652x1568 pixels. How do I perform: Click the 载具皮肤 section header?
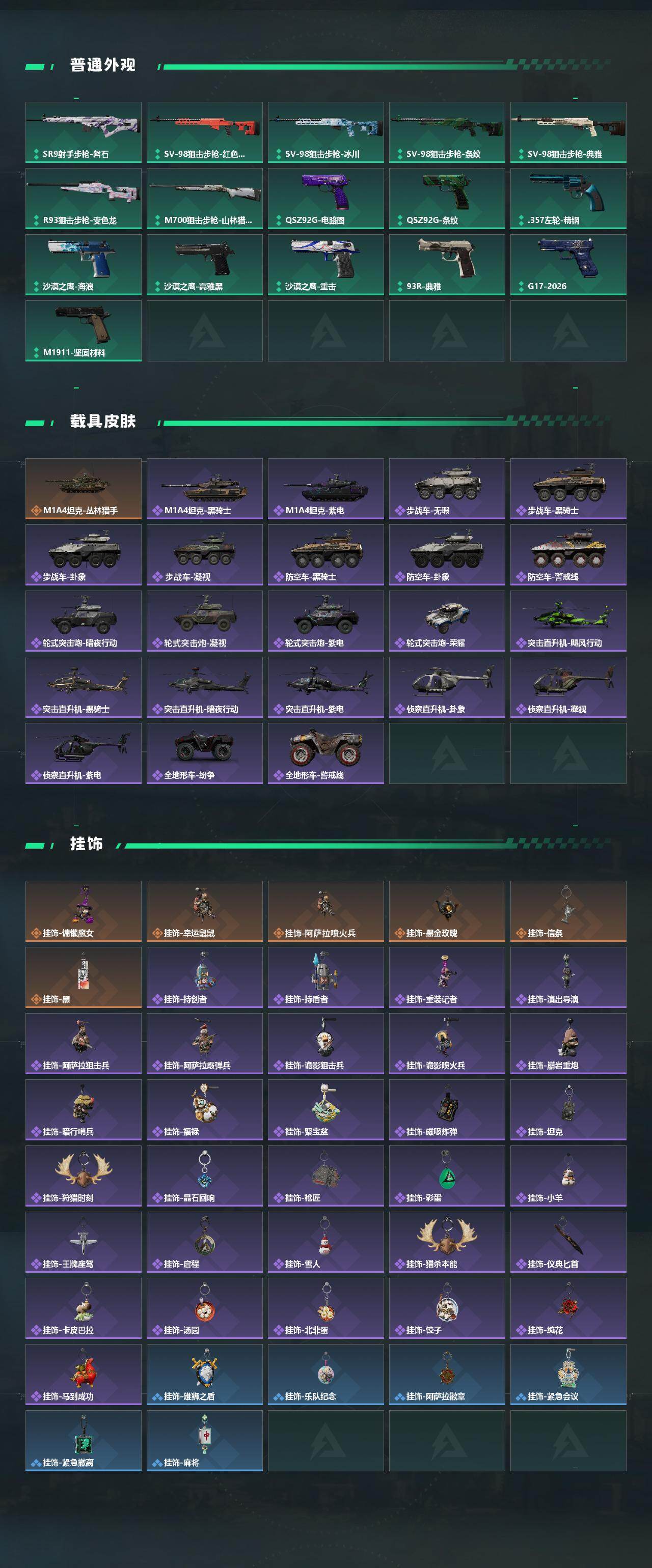[x=103, y=421]
